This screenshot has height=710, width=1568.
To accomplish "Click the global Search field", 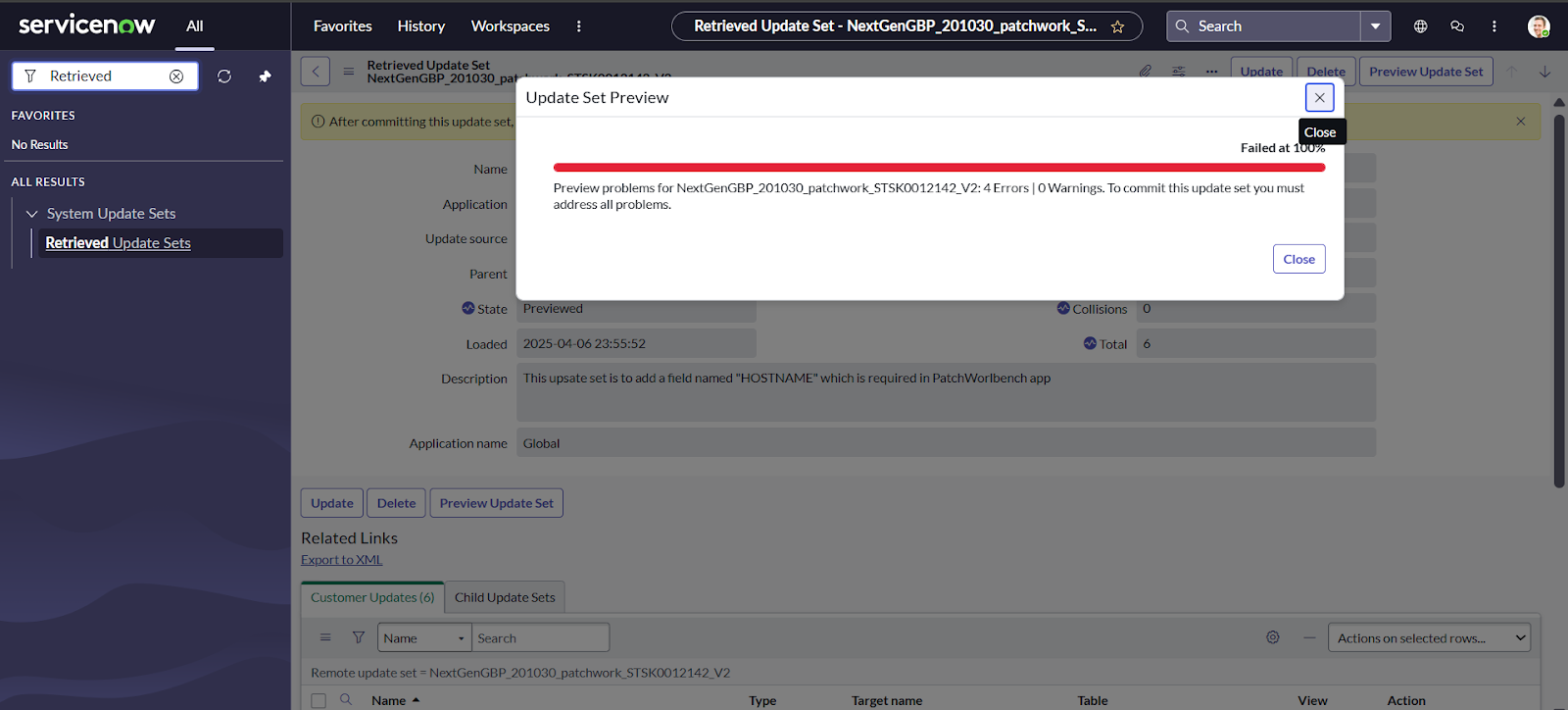I will [1263, 26].
